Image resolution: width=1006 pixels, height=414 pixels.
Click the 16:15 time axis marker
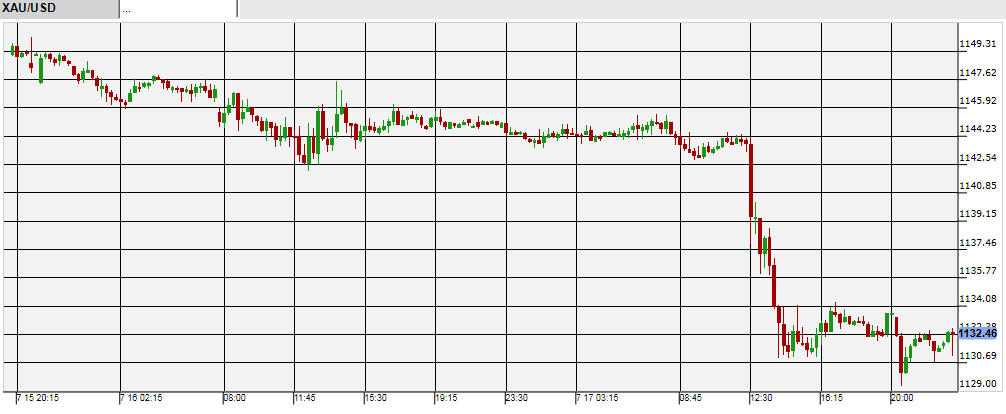[x=831, y=398]
